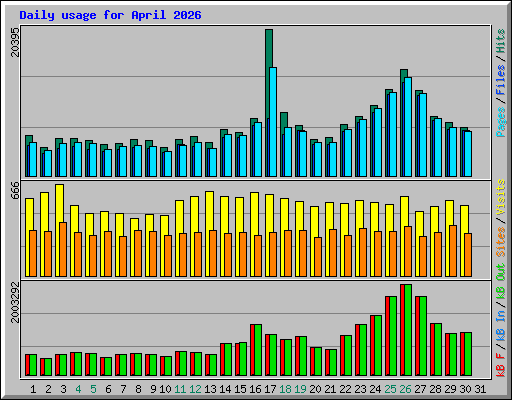Click day label 17 on the X-axis

pos(270,389)
